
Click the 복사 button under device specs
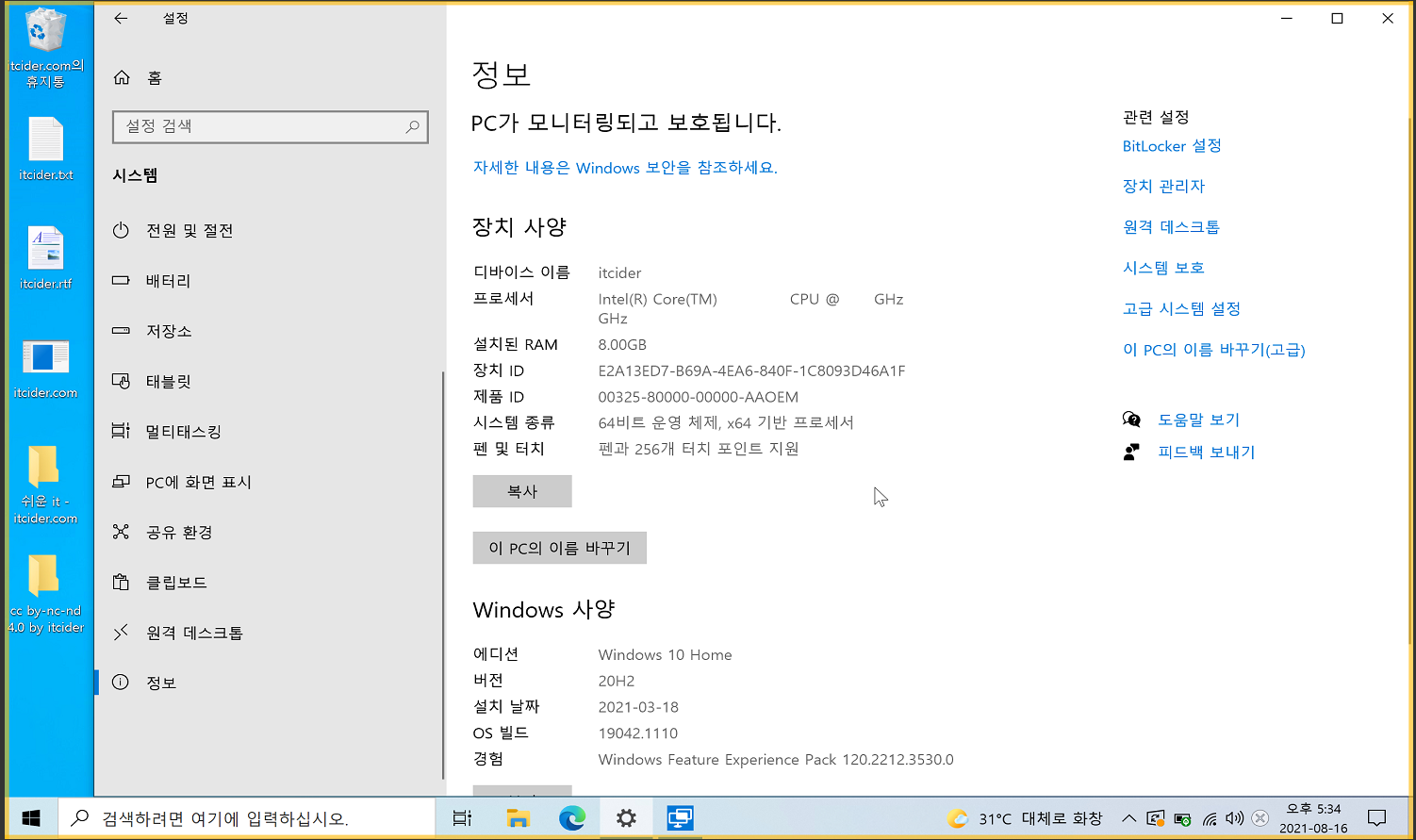point(522,491)
